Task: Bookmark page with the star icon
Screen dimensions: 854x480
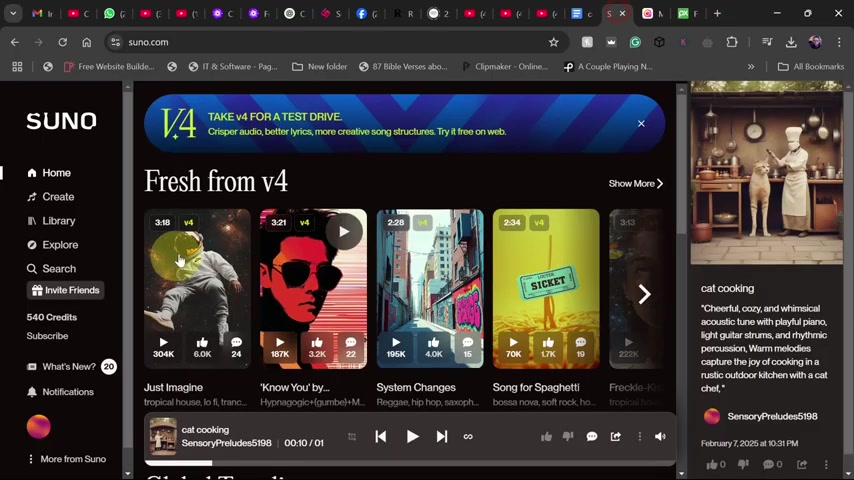Action: [x=553, y=42]
